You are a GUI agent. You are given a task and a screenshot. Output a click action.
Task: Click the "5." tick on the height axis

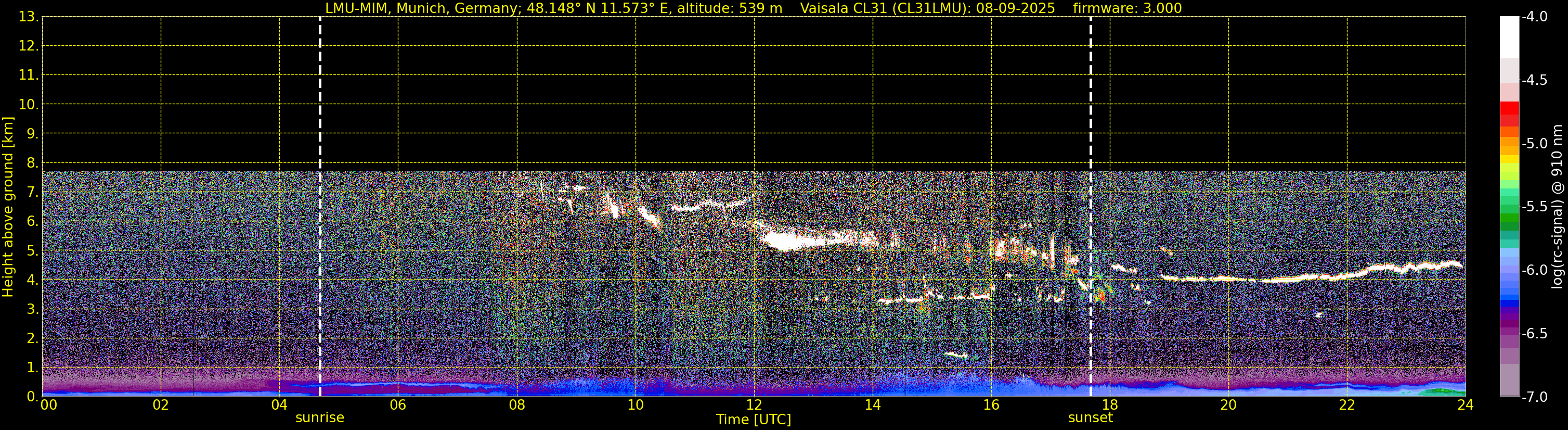[32, 250]
